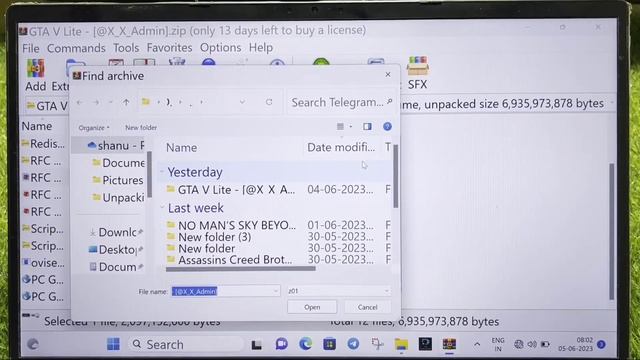The width and height of the screenshot is (640, 360).
Task: Select pinned Desktop in navigation pane
Action: pos(116,249)
